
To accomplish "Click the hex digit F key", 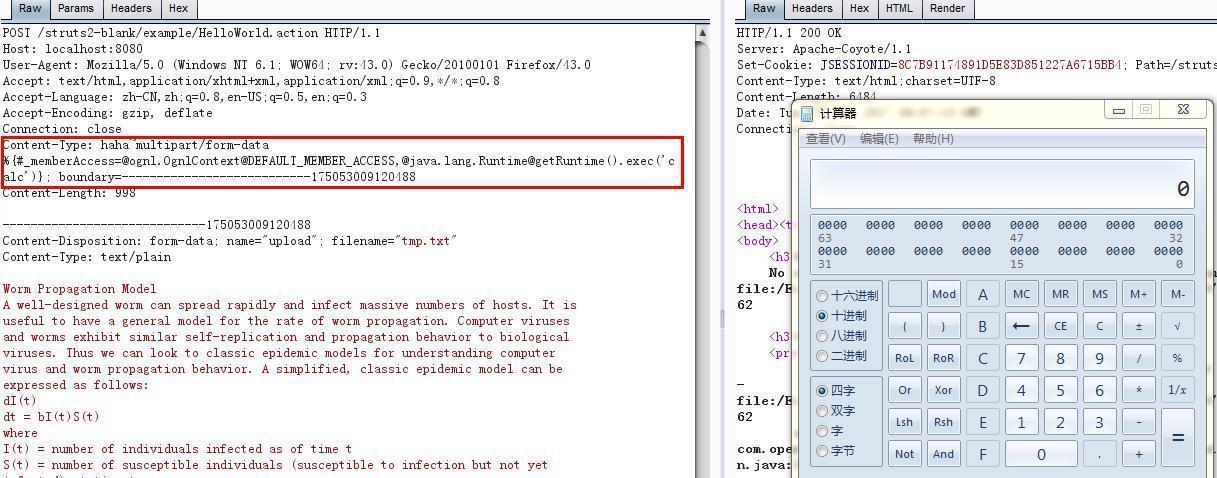I will [x=982, y=454].
